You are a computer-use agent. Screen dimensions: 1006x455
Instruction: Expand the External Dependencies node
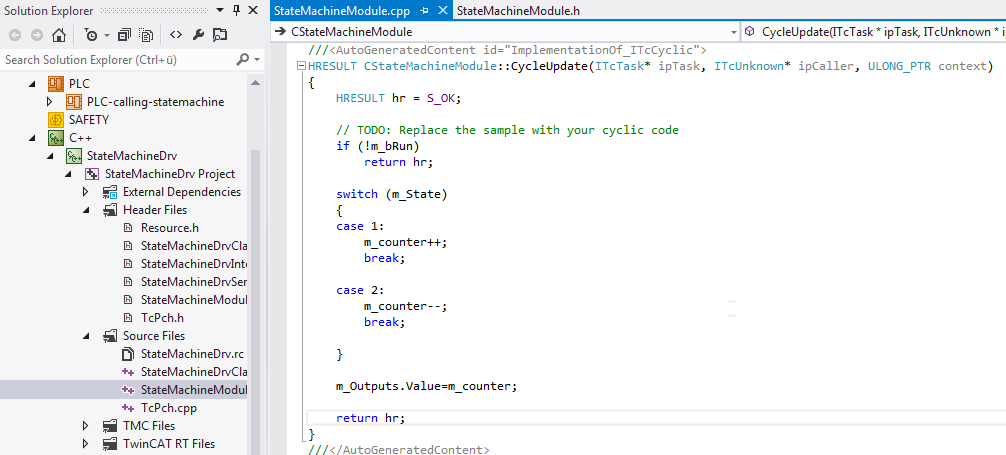[x=86, y=192]
